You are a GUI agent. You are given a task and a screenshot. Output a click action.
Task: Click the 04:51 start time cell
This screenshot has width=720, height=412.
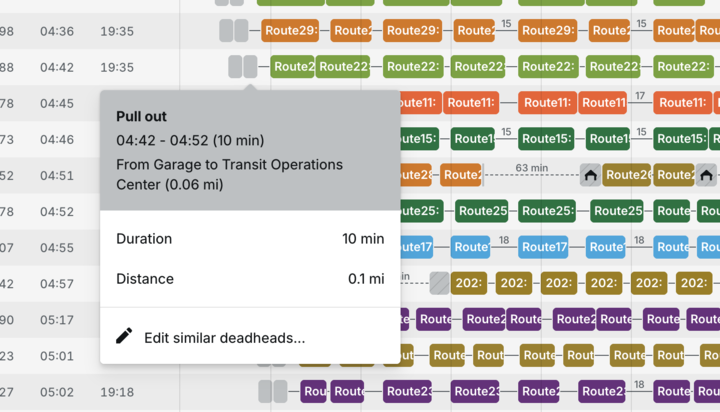(57, 175)
